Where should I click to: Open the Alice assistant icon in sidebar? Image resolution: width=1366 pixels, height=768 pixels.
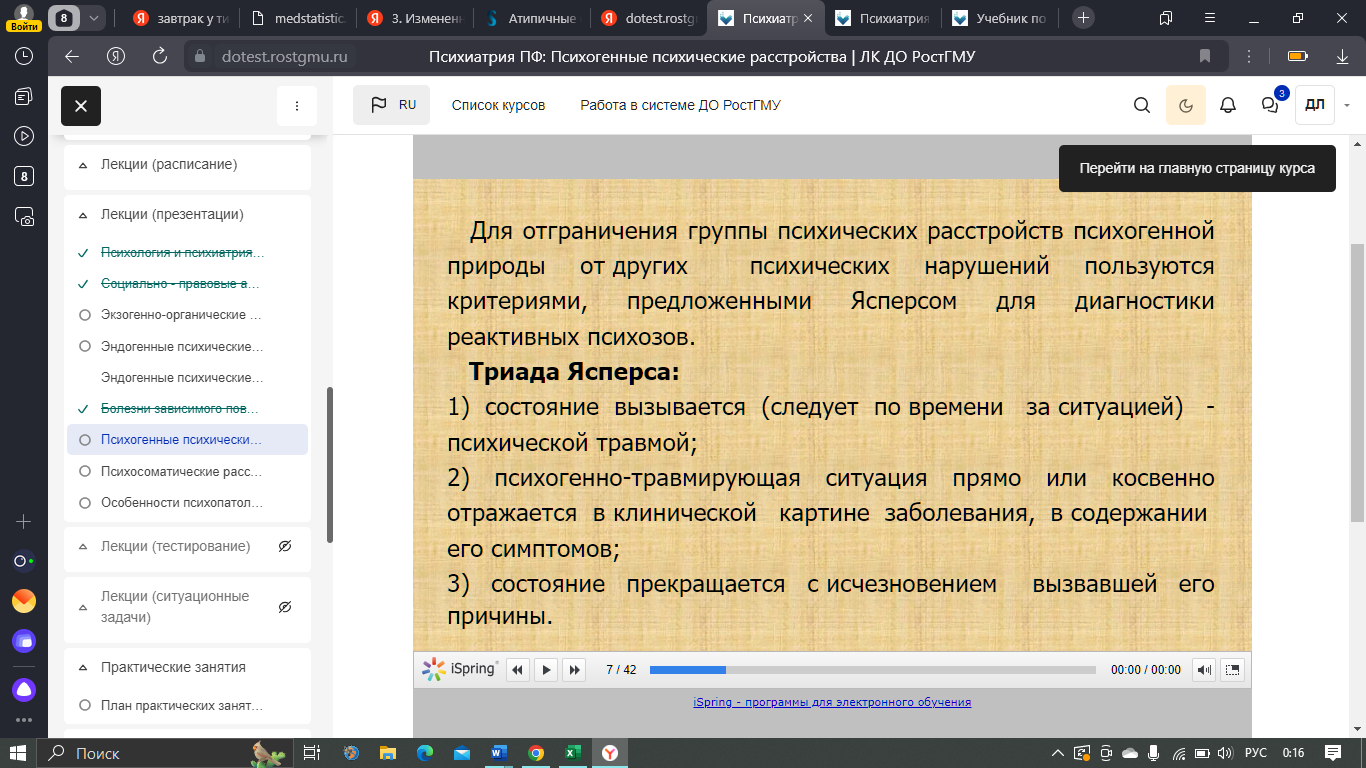pos(24,689)
